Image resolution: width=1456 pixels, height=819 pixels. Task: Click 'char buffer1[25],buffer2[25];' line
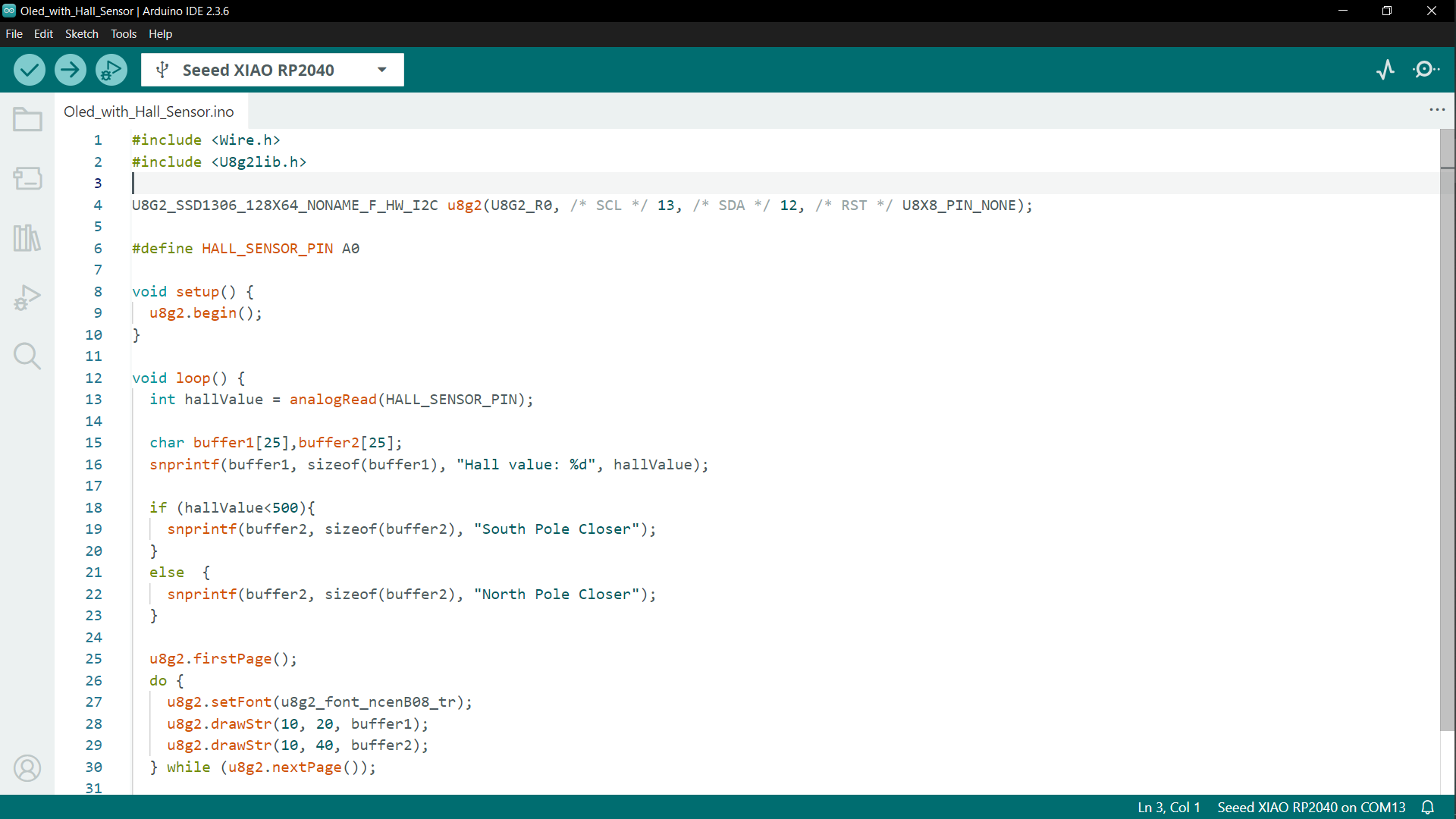click(x=276, y=443)
